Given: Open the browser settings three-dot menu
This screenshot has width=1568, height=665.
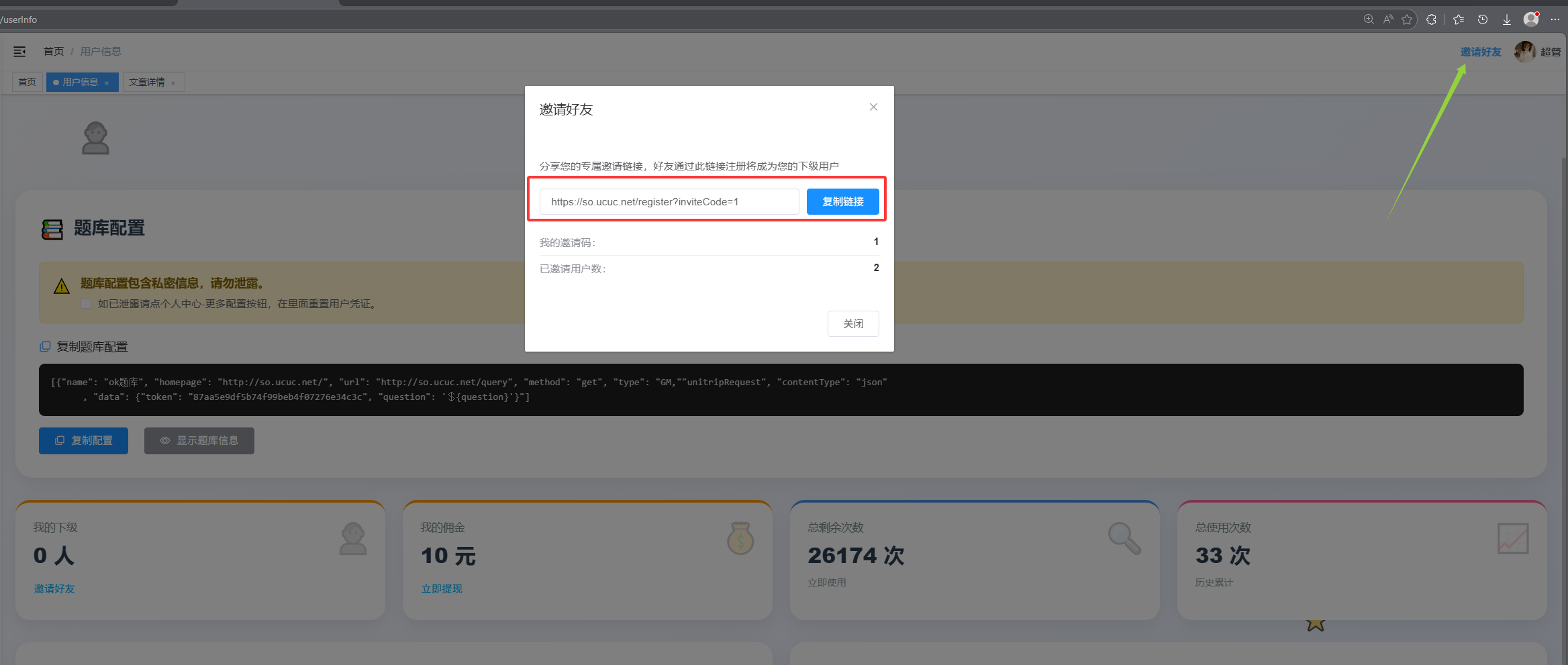Looking at the screenshot, I should coord(1555,19).
